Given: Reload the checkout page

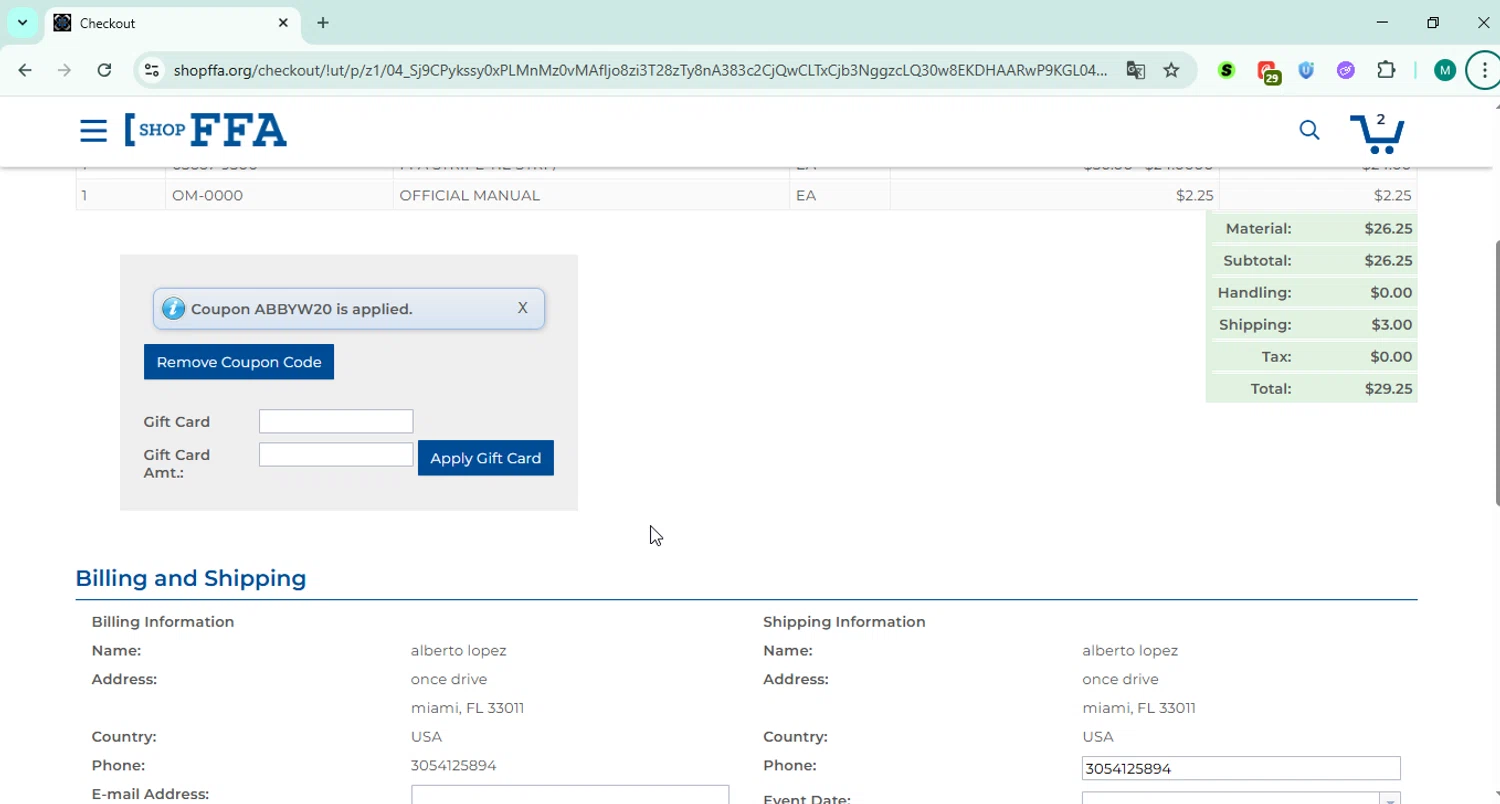Looking at the screenshot, I should coord(104,70).
